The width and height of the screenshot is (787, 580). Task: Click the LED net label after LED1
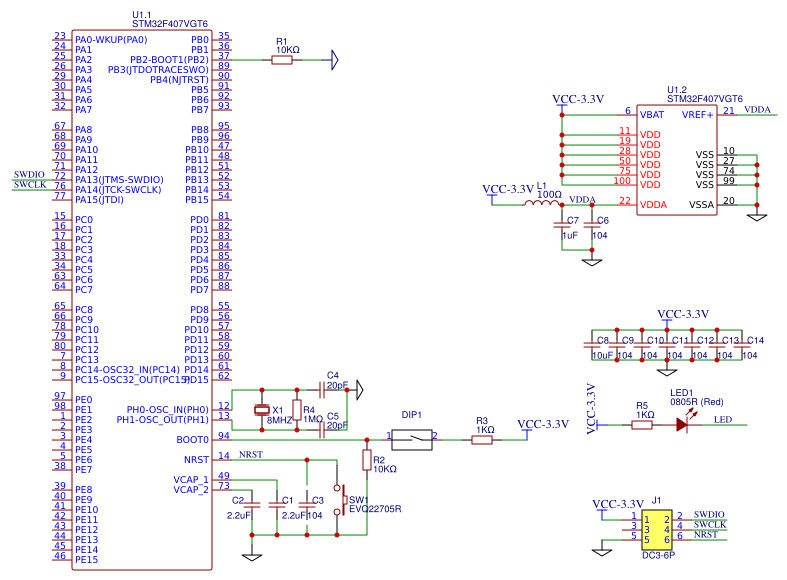pos(723,419)
